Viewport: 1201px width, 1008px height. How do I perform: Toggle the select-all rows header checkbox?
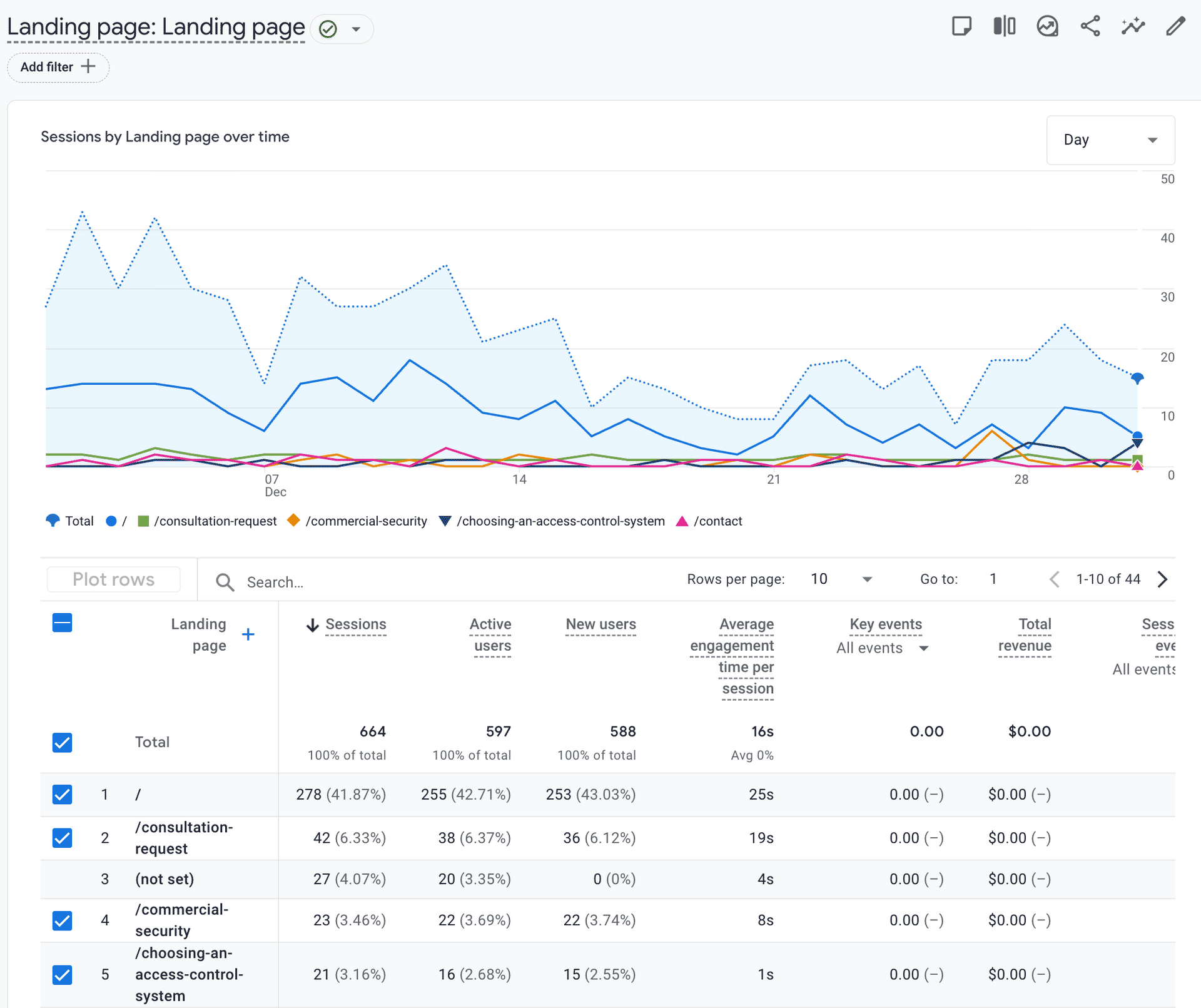(x=63, y=623)
